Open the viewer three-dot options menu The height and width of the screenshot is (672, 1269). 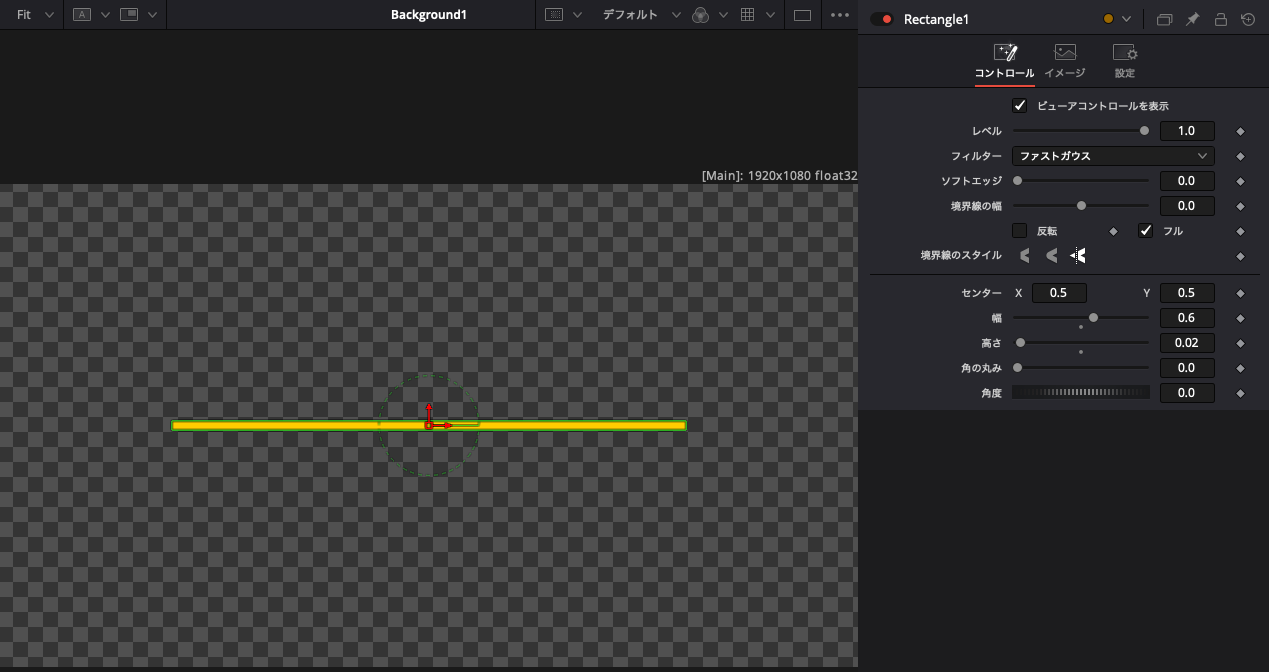pos(840,15)
